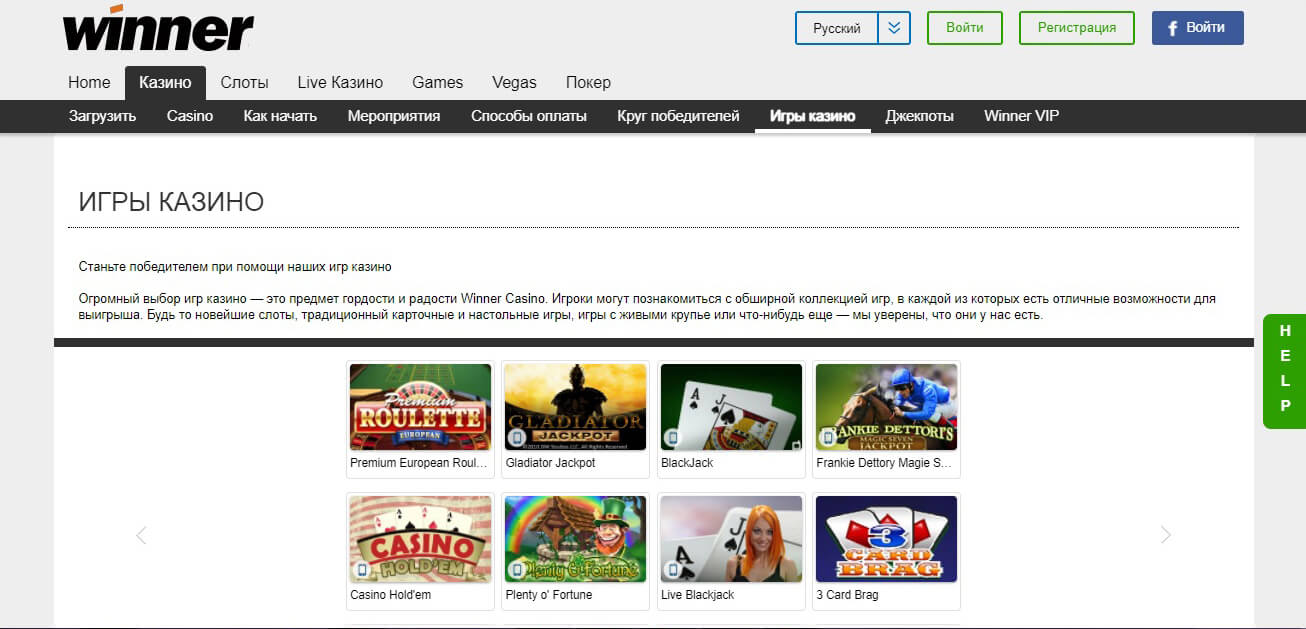The width and height of the screenshot is (1306, 629).
Task: Open the Plenty o' Fortune game
Action: click(575, 538)
